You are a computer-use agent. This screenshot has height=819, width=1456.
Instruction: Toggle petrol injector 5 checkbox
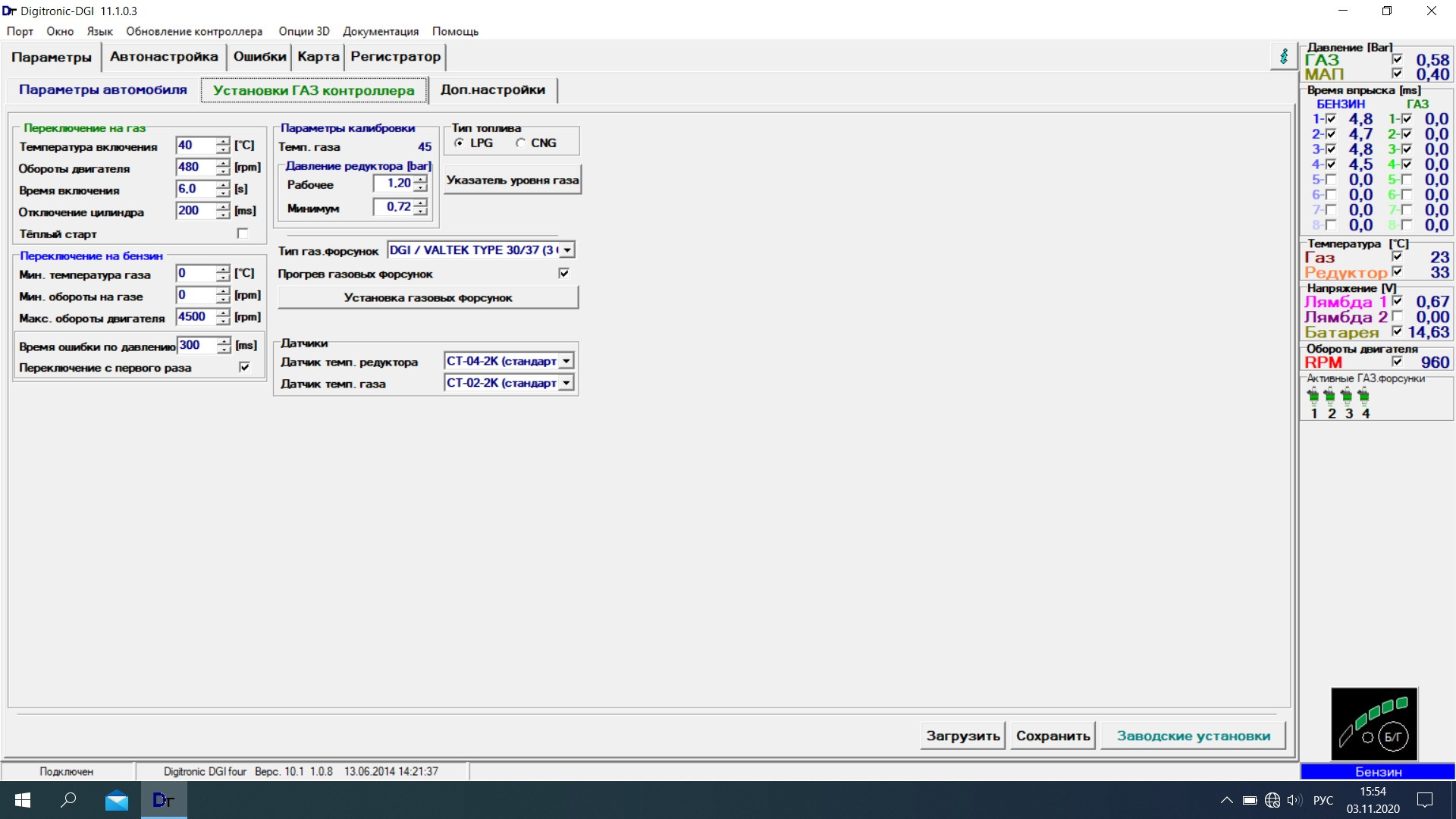(x=1330, y=180)
